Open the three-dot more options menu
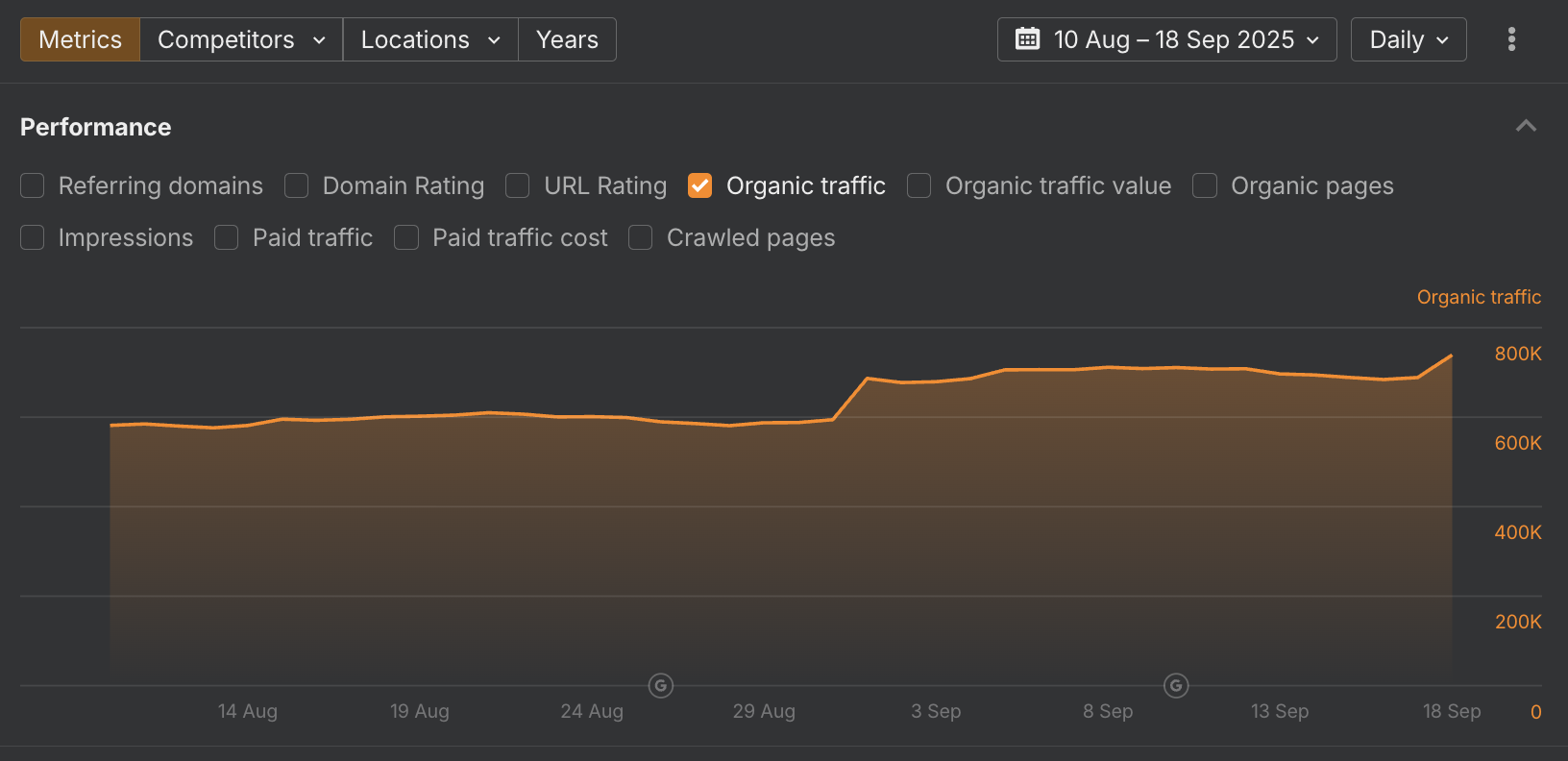This screenshot has height=761, width=1568. point(1511,39)
